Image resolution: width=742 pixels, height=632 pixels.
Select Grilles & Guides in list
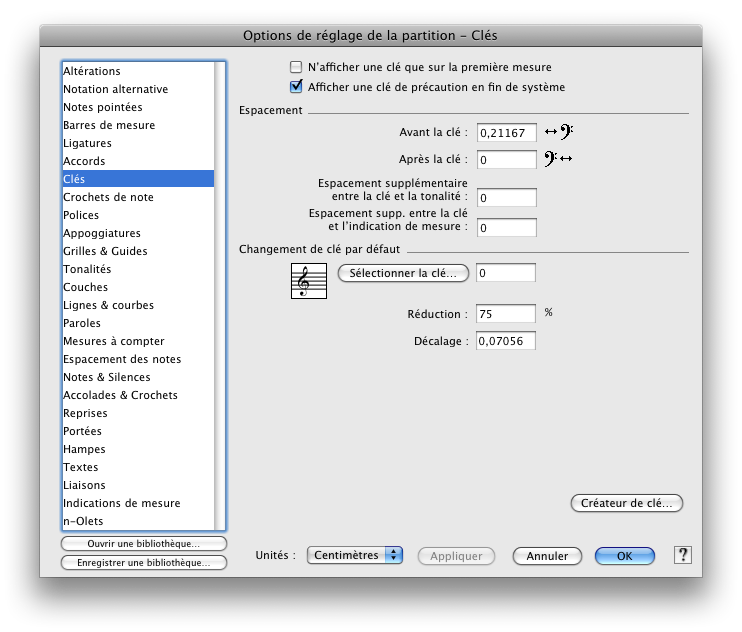tap(138, 251)
